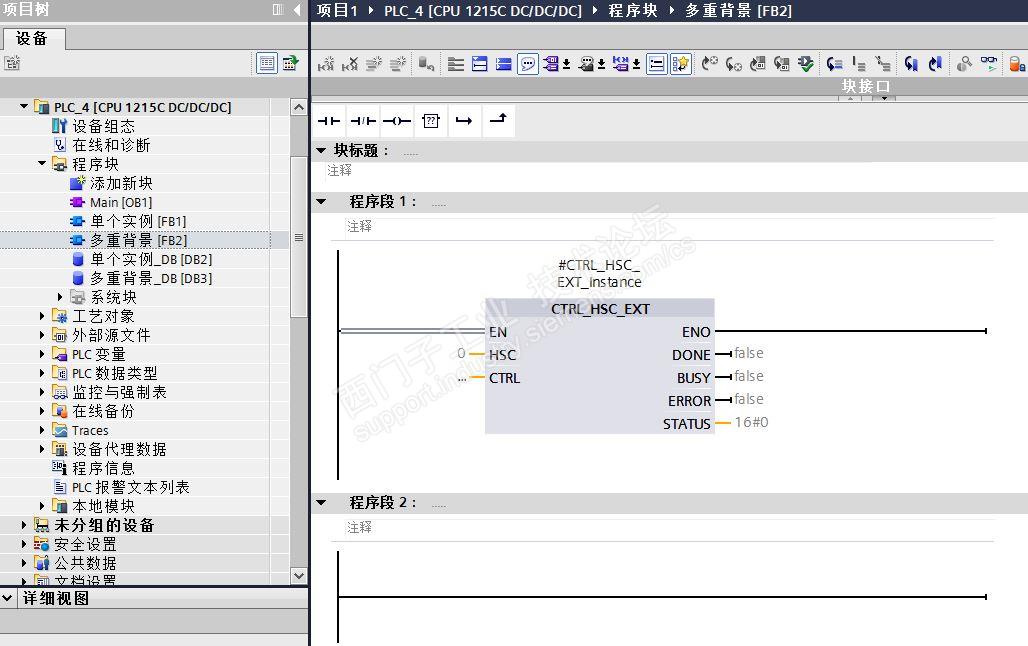This screenshot has width=1028, height=646.
Task: Select 添加新块 item
Action: [x=121, y=183]
